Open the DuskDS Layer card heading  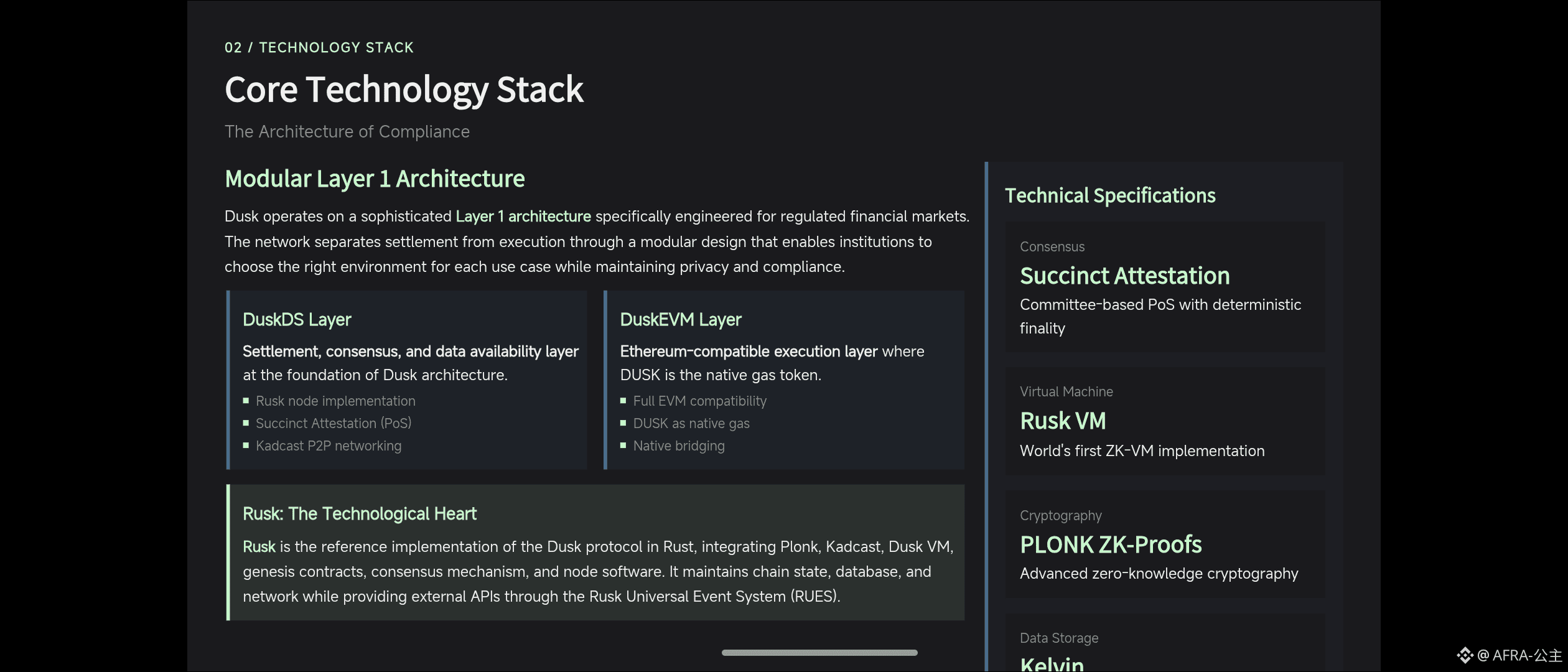point(297,320)
